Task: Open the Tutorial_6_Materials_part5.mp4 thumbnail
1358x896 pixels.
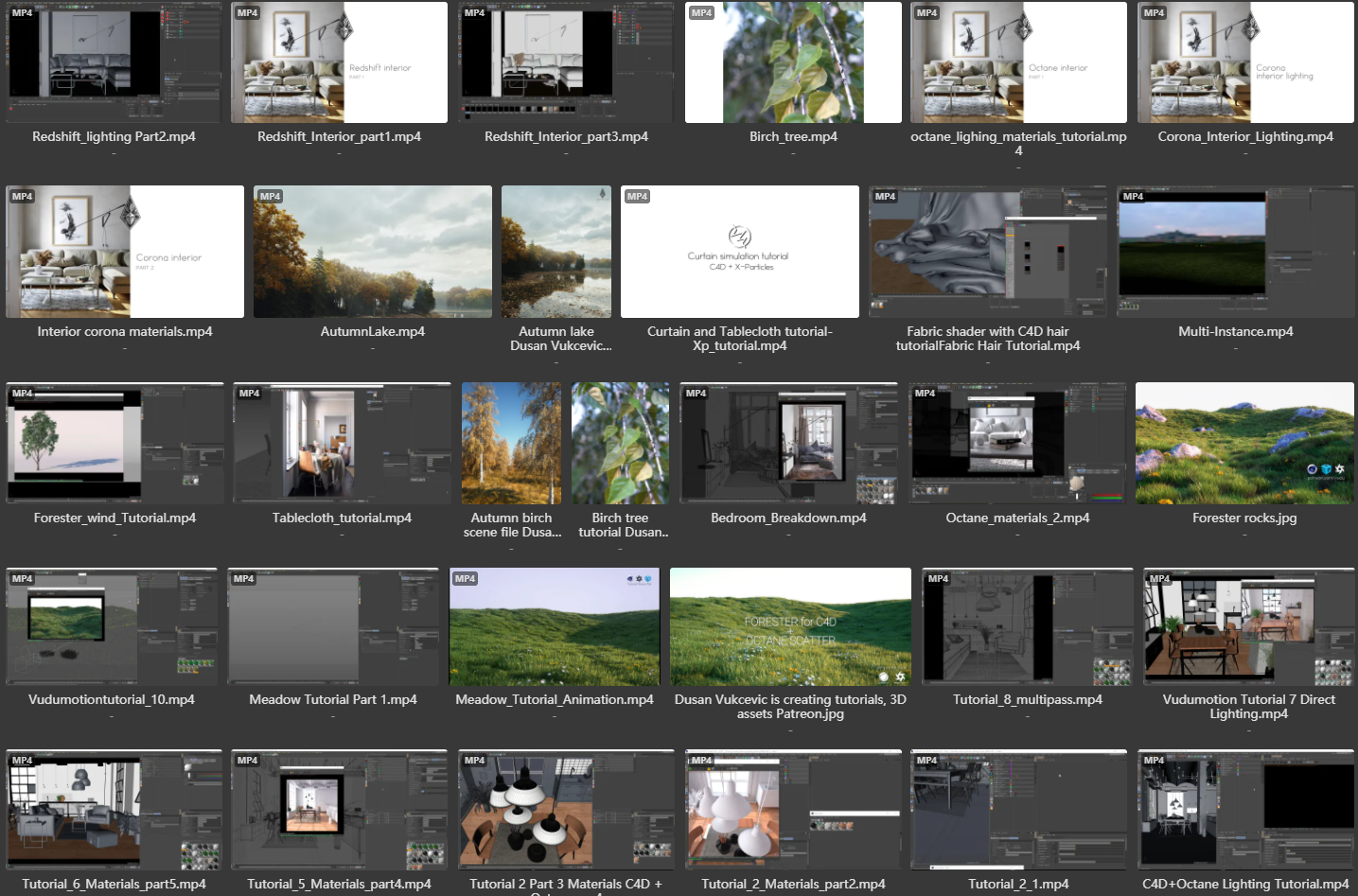Action: pos(114,810)
